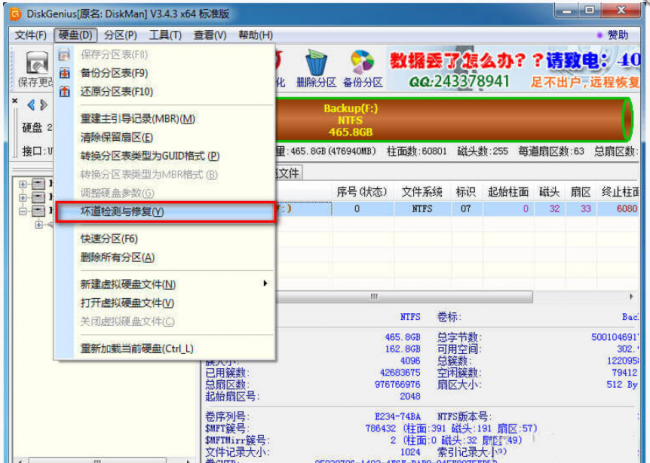Open the 分区(P) menu
This screenshot has height=463, width=650.
[x=121, y=35]
